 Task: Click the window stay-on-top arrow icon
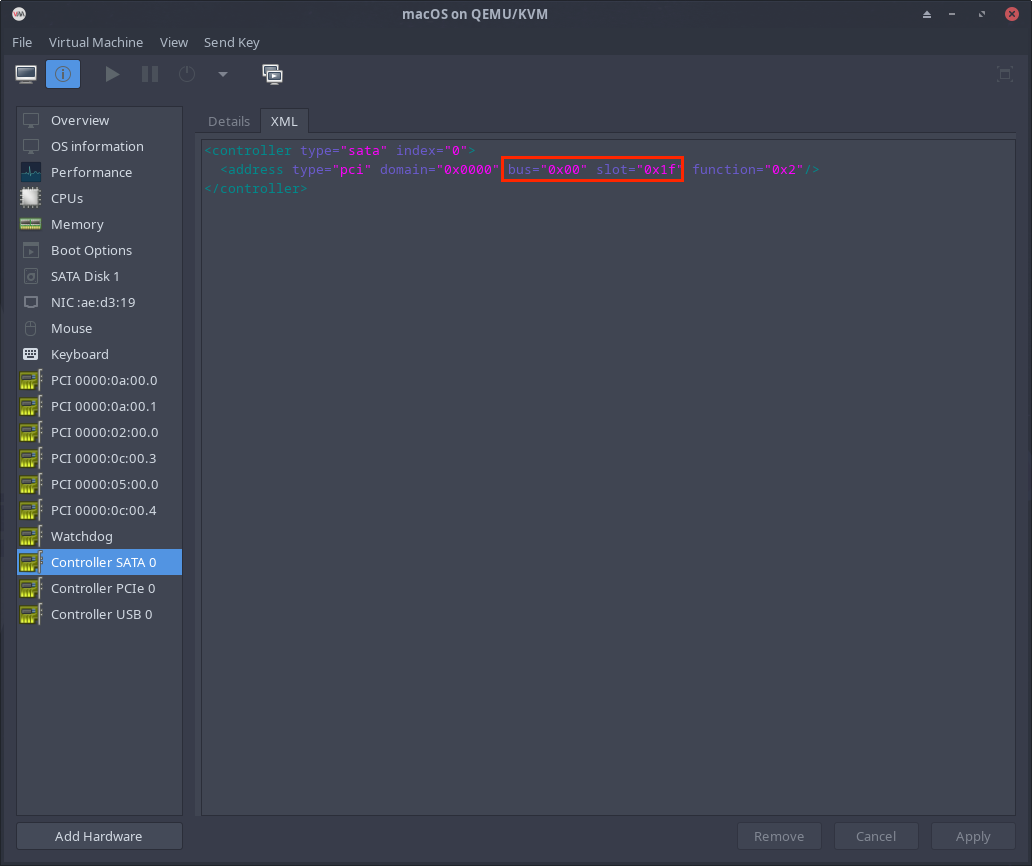[927, 14]
